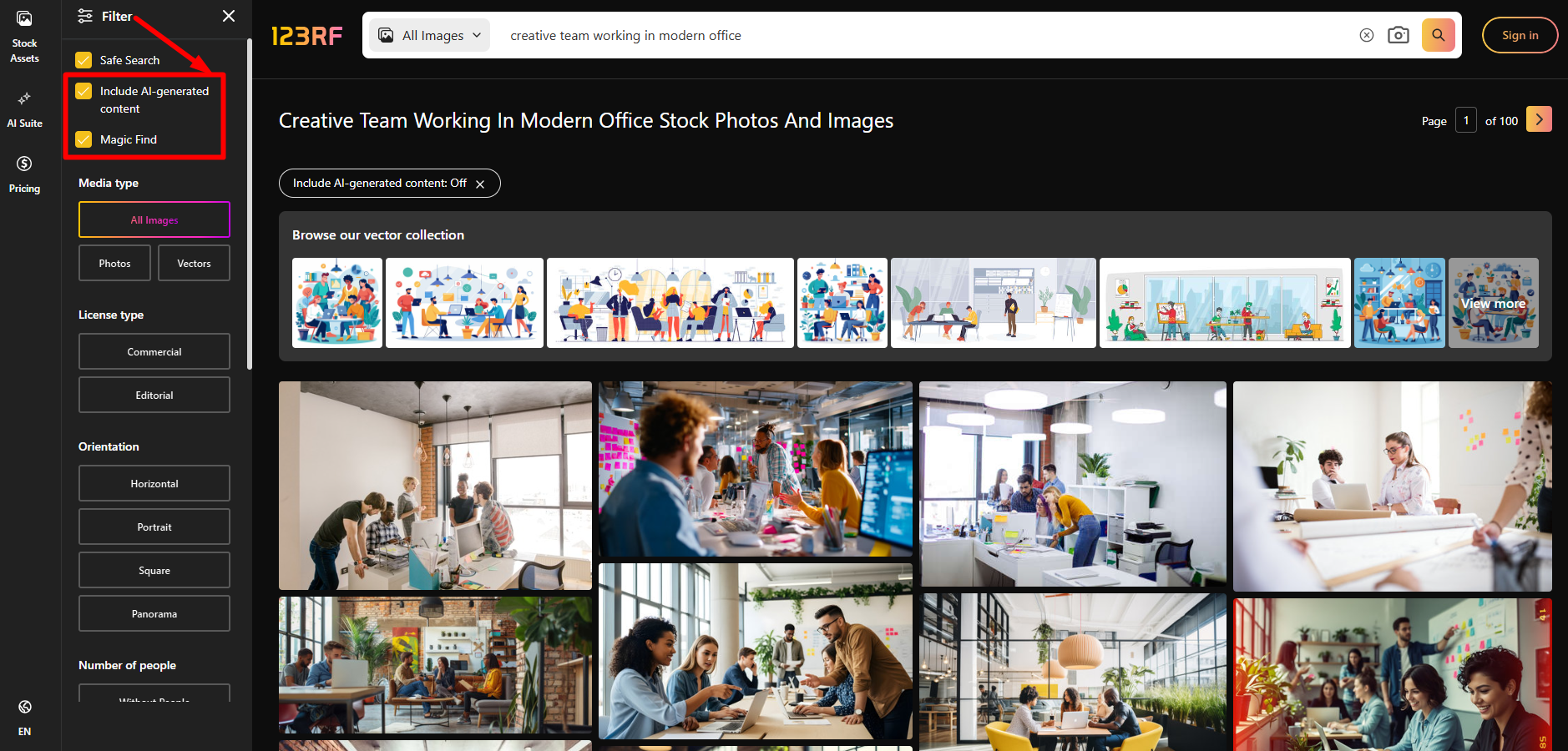Close the Filter panel

[x=229, y=16]
